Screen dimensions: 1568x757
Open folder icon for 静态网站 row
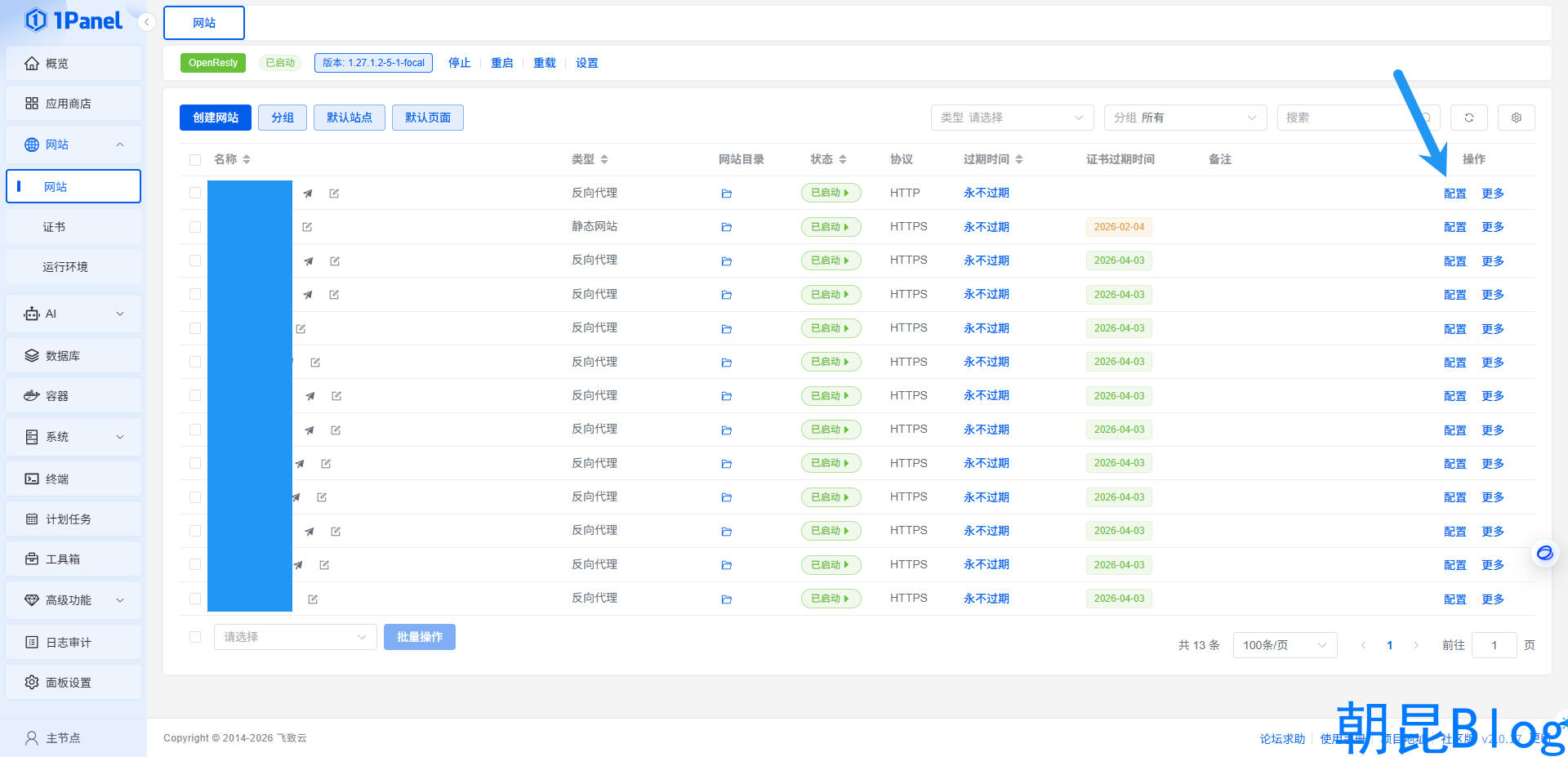[726, 227]
